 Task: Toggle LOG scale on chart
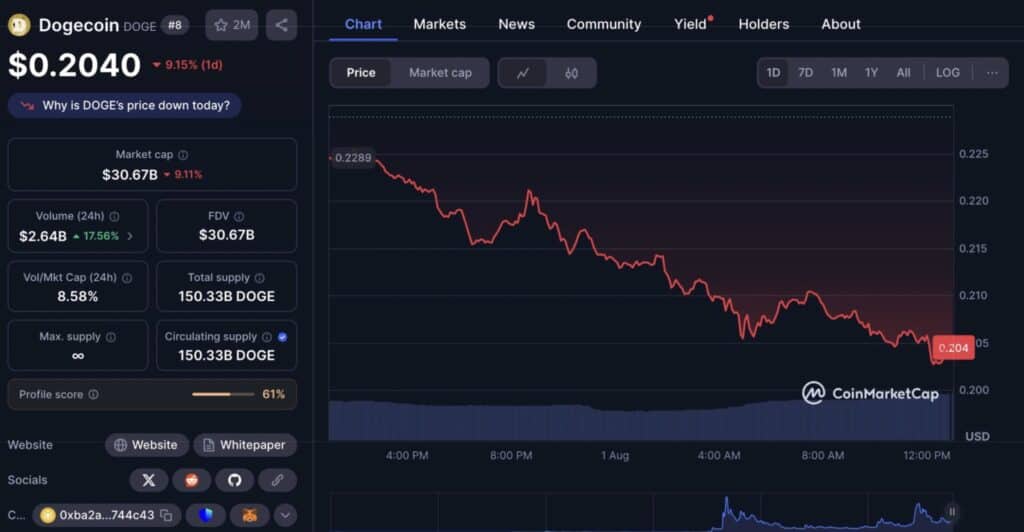click(x=948, y=72)
